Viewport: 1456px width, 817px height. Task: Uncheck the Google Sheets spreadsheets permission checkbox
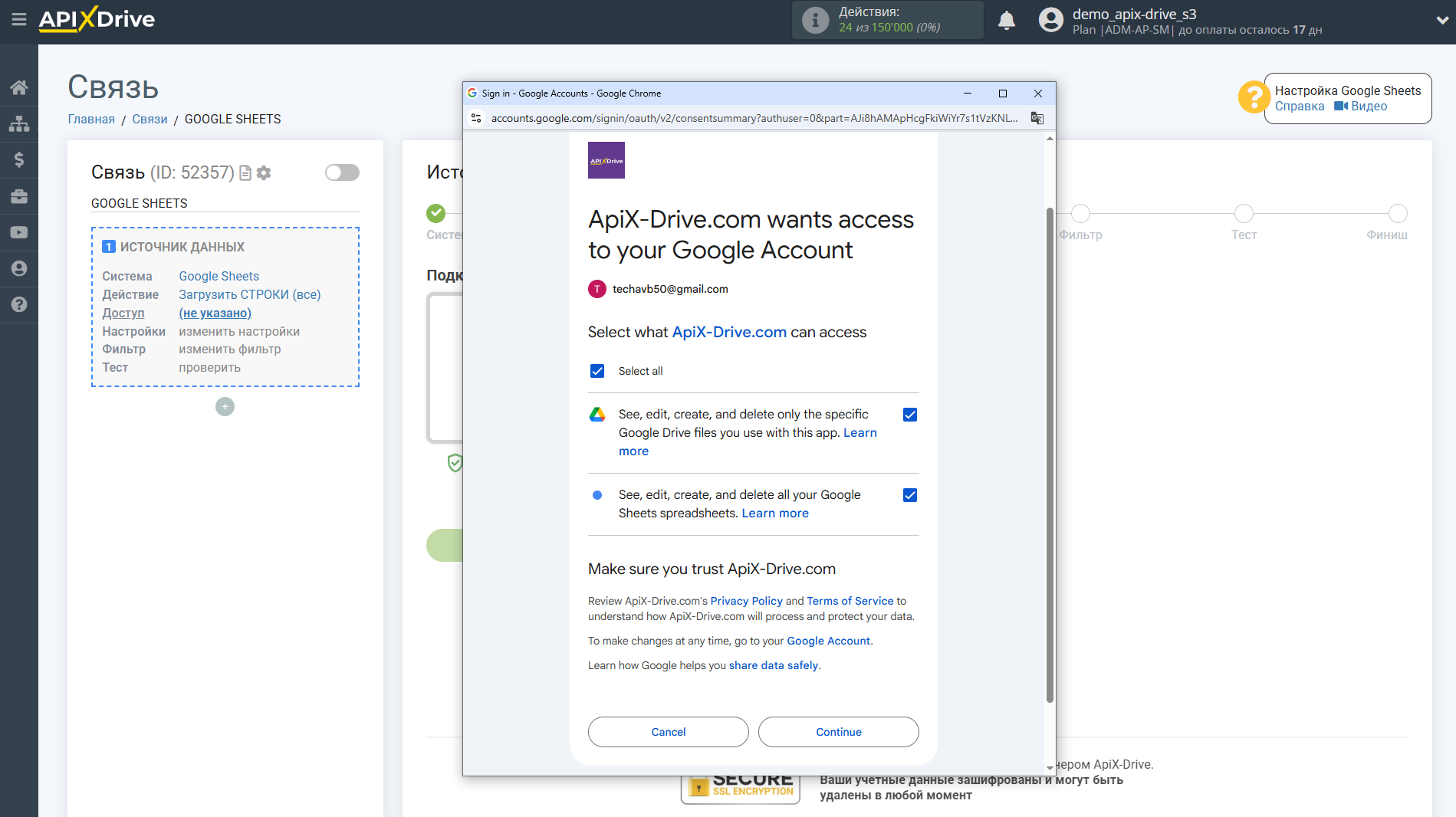coord(909,495)
